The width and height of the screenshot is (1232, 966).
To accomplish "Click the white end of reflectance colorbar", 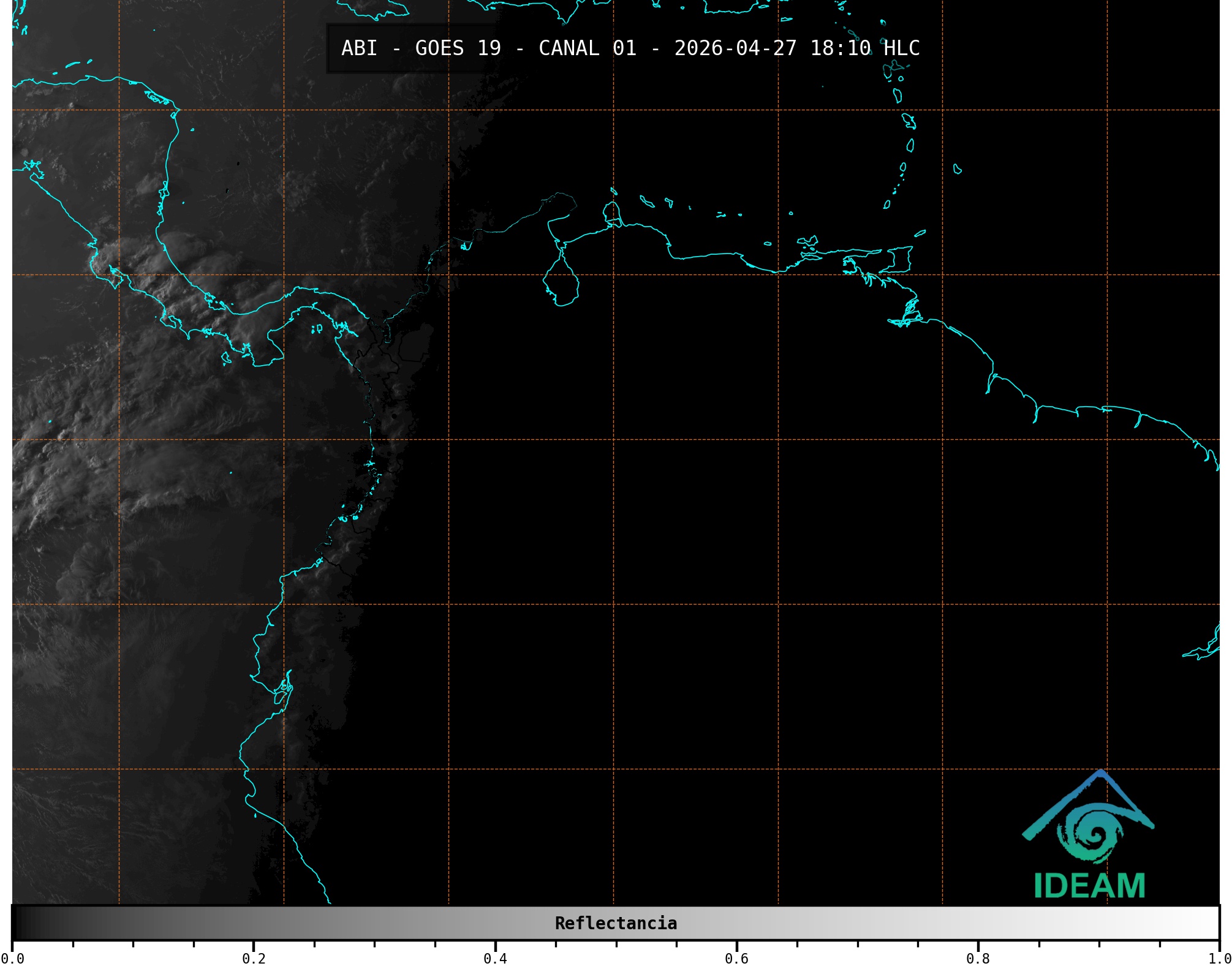I will (x=1207, y=923).
